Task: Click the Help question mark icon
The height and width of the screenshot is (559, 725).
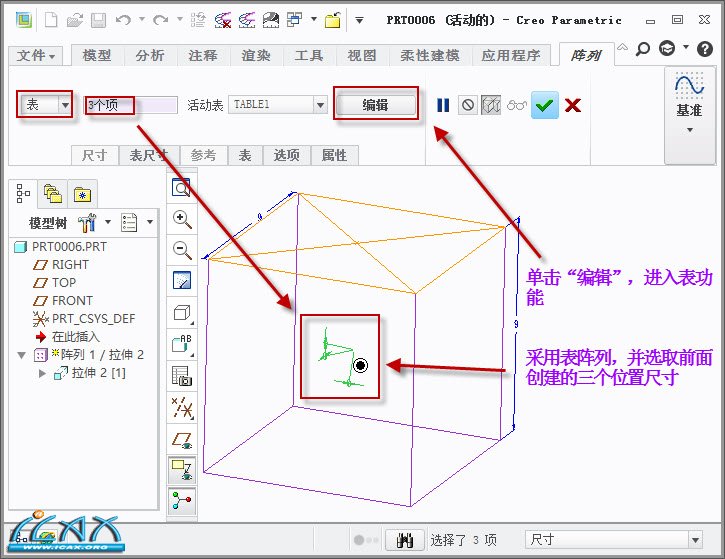Action: point(705,49)
